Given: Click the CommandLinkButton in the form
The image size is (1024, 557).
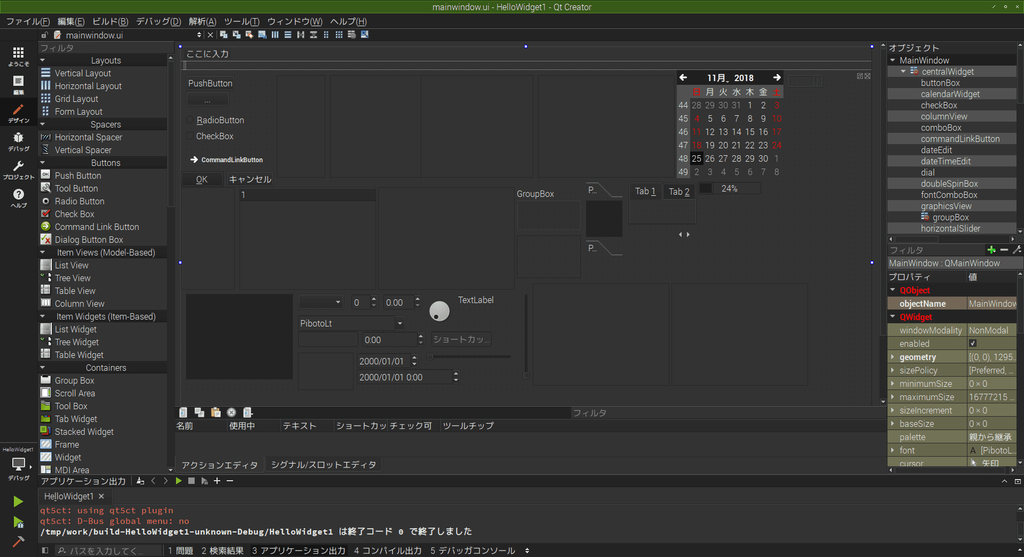Looking at the screenshot, I should (x=226, y=159).
